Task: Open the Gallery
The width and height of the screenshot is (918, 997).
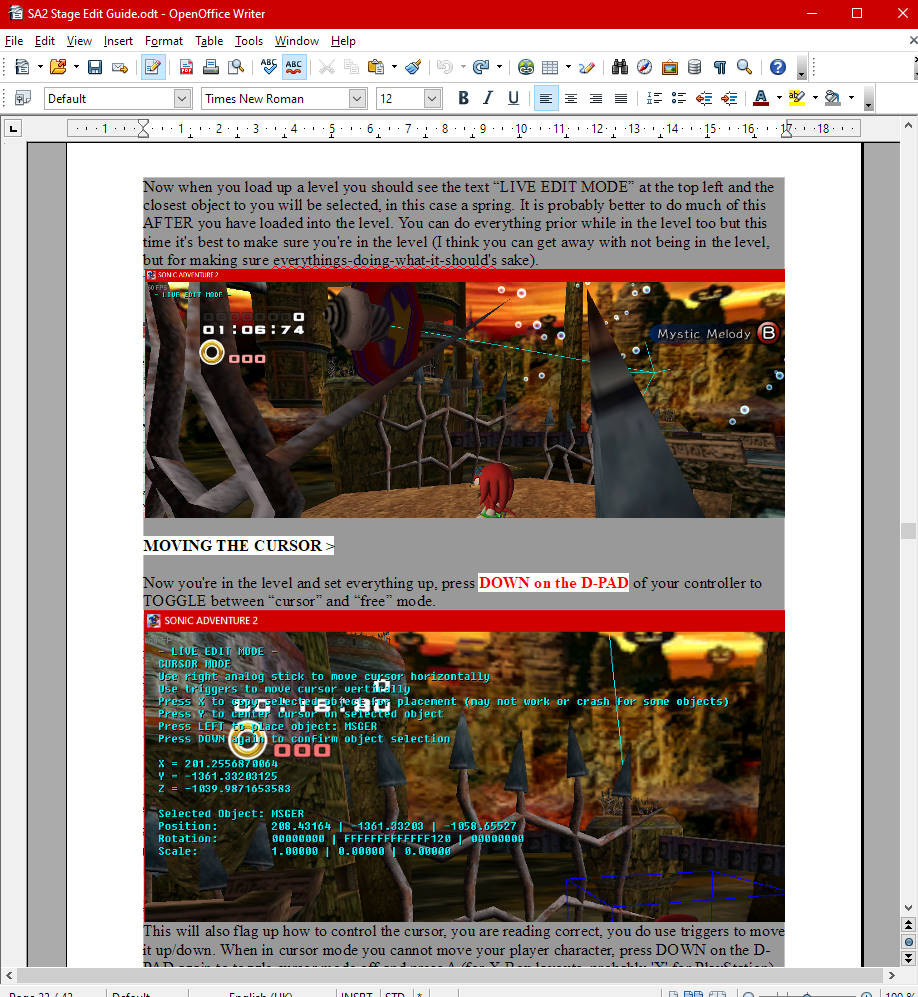Action: point(668,66)
